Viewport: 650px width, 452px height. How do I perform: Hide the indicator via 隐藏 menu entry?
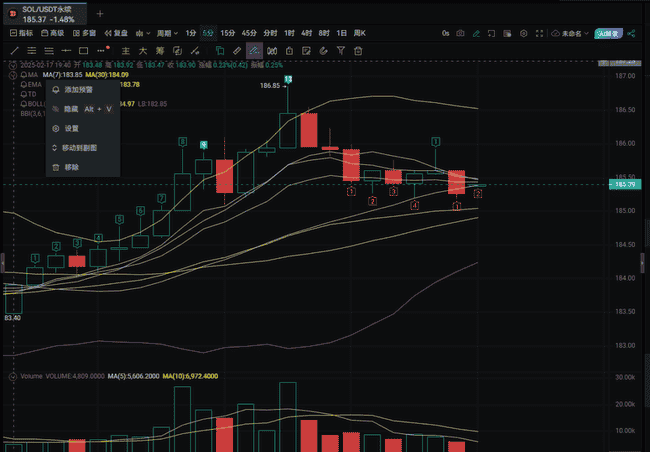tap(71, 108)
